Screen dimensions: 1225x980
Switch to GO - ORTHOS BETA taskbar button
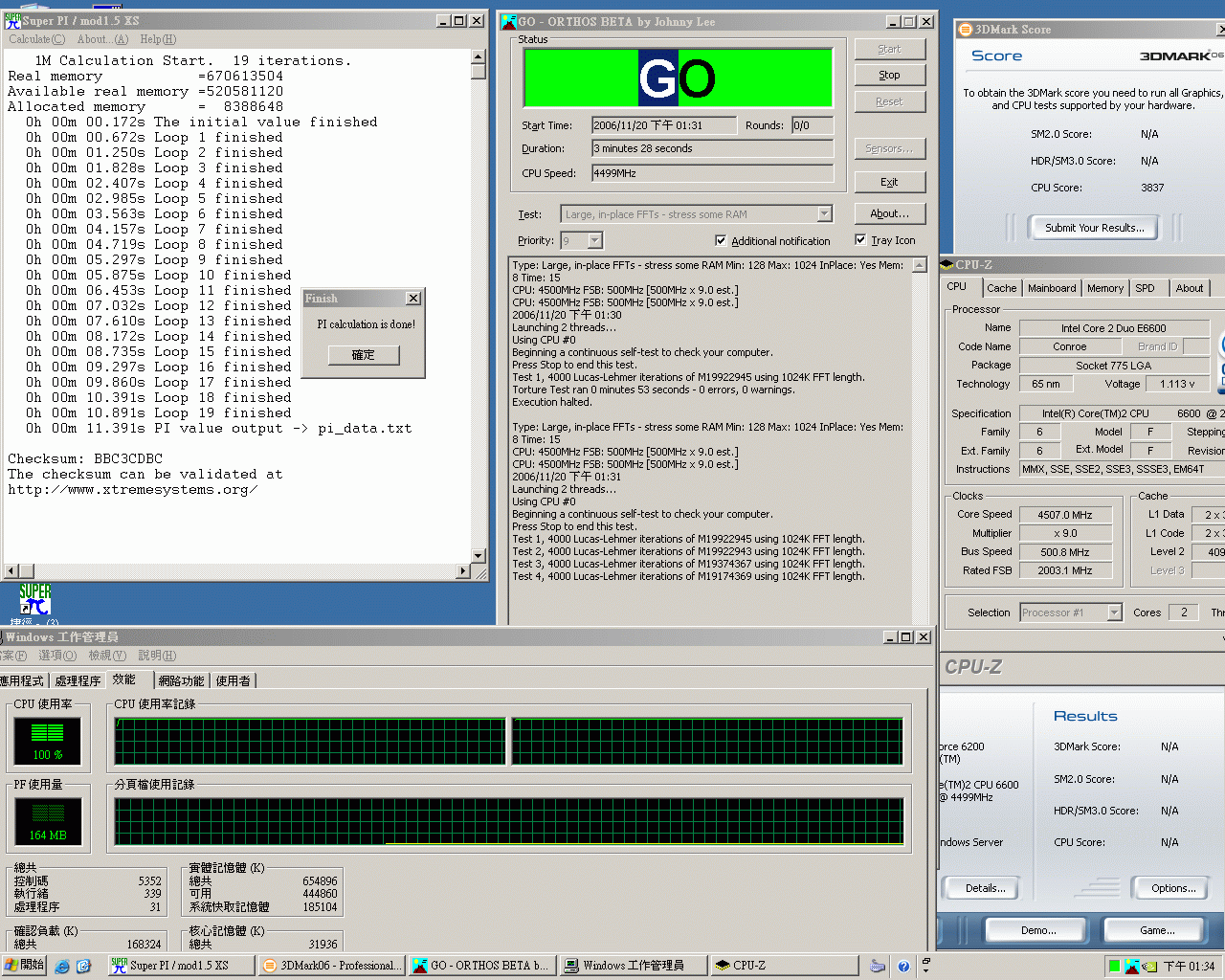pos(482,966)
